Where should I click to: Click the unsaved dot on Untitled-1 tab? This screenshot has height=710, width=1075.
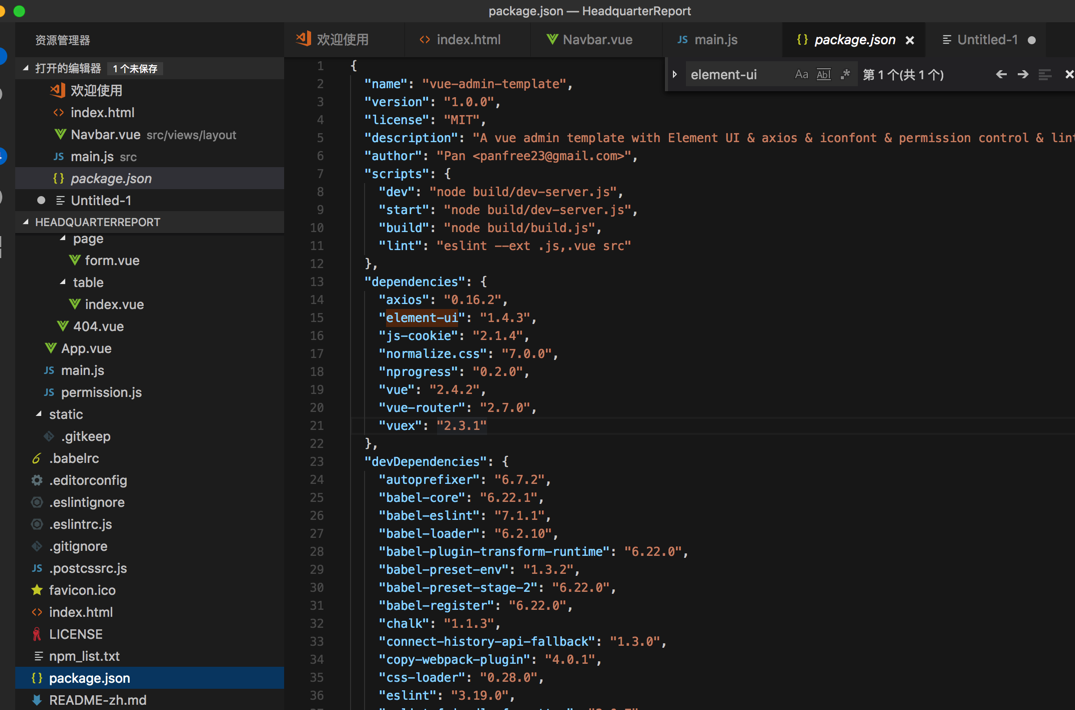1032,40
